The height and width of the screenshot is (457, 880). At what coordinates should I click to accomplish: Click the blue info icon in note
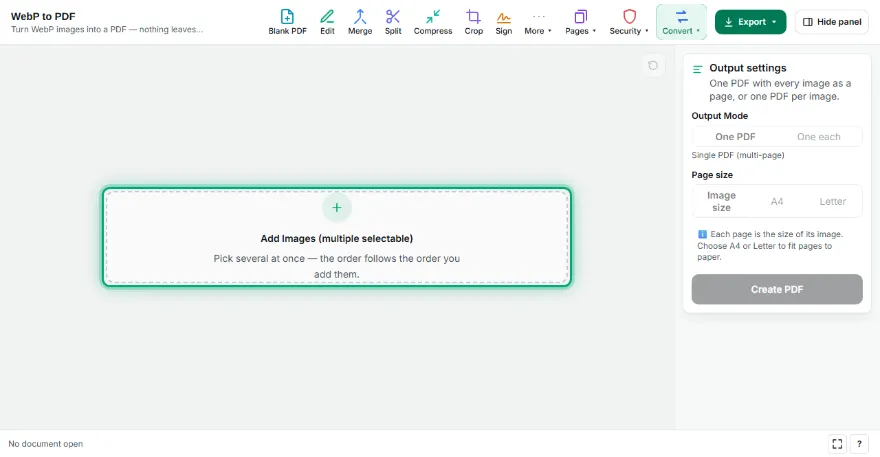point(702,234)
